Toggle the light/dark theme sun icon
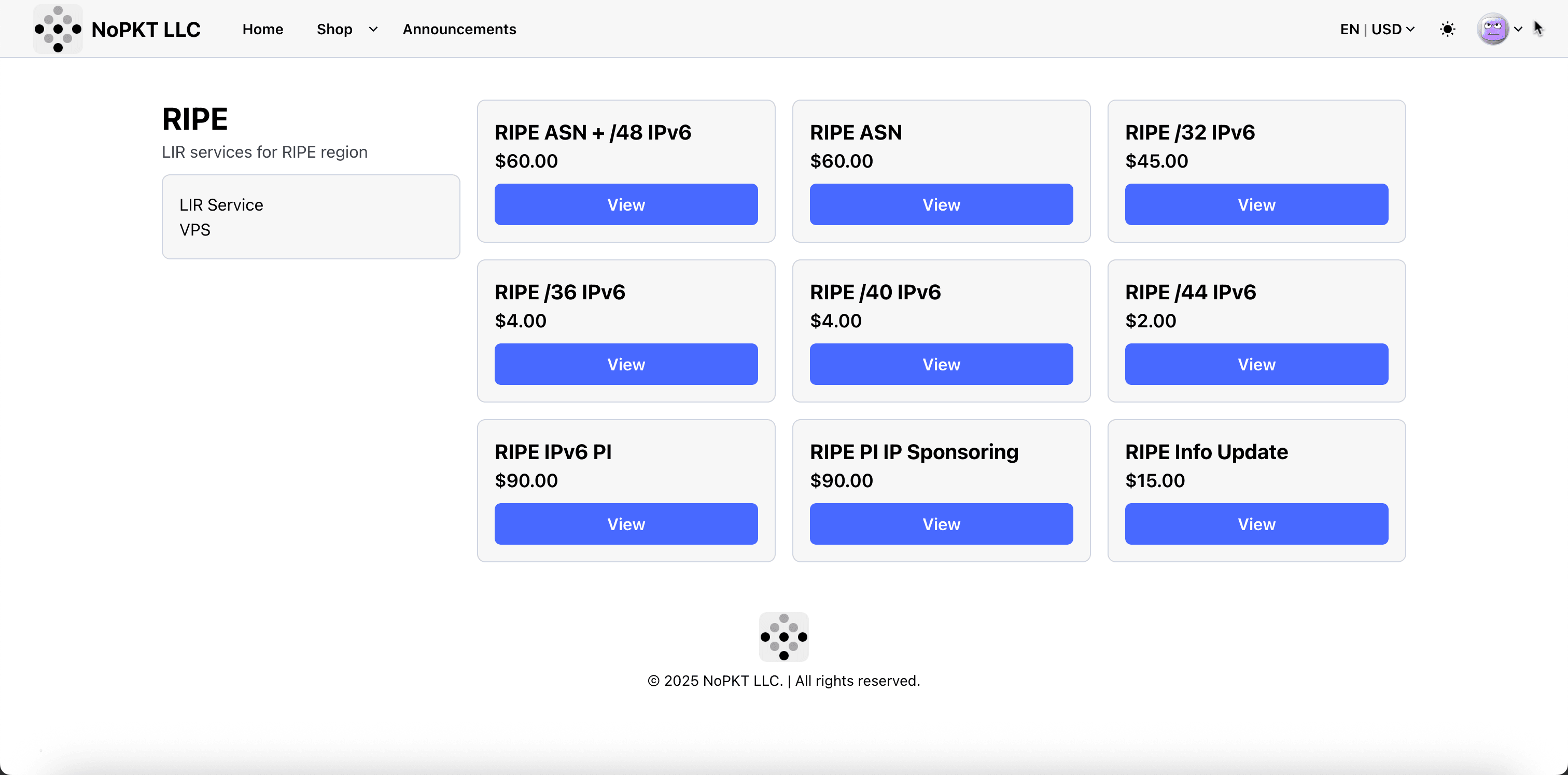 pyautogui.click(x=1448, y=29)
